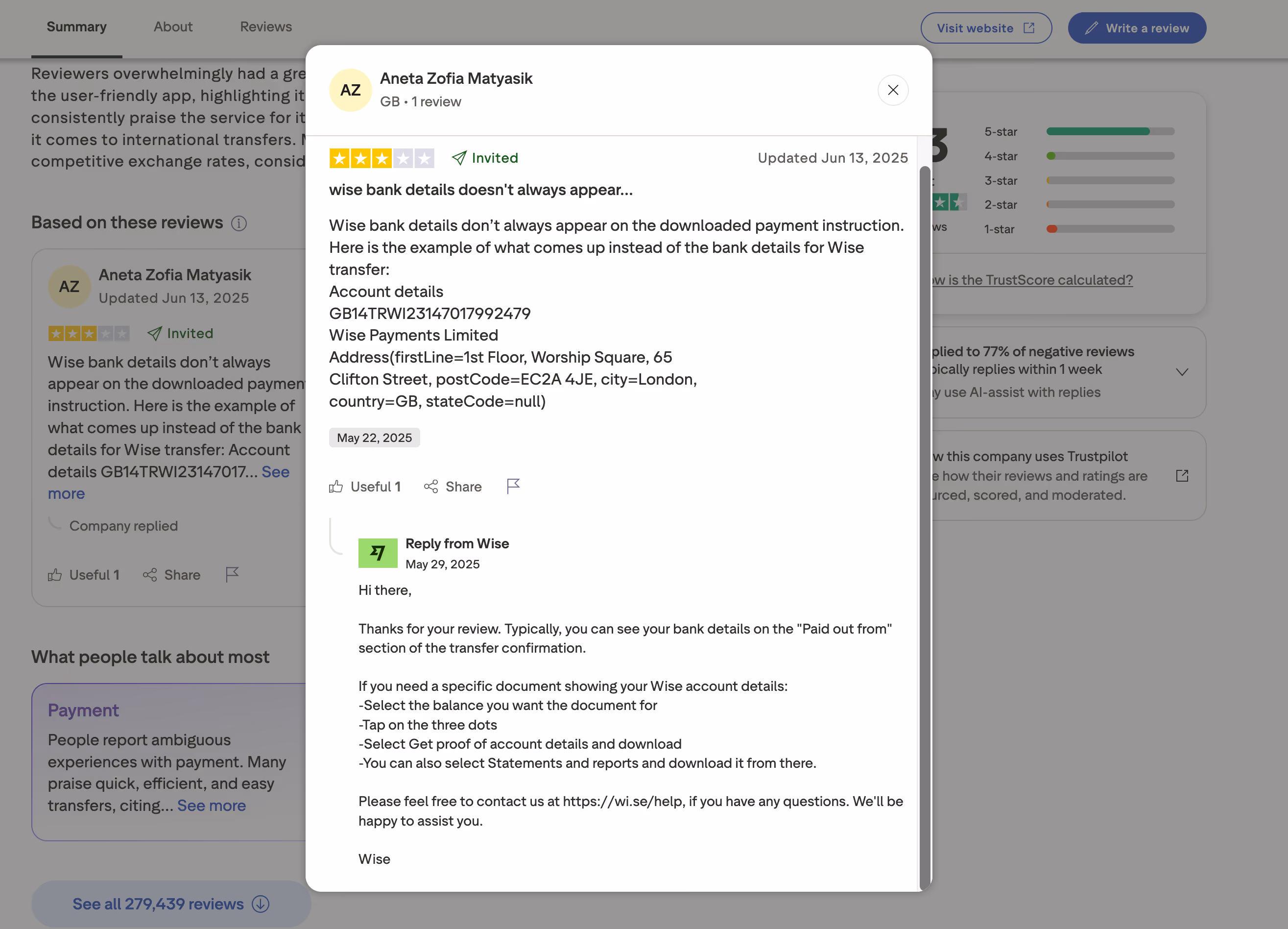Click the Share icon on the background review card
The image size is (1288, 929).
click(x=150, y=575)
